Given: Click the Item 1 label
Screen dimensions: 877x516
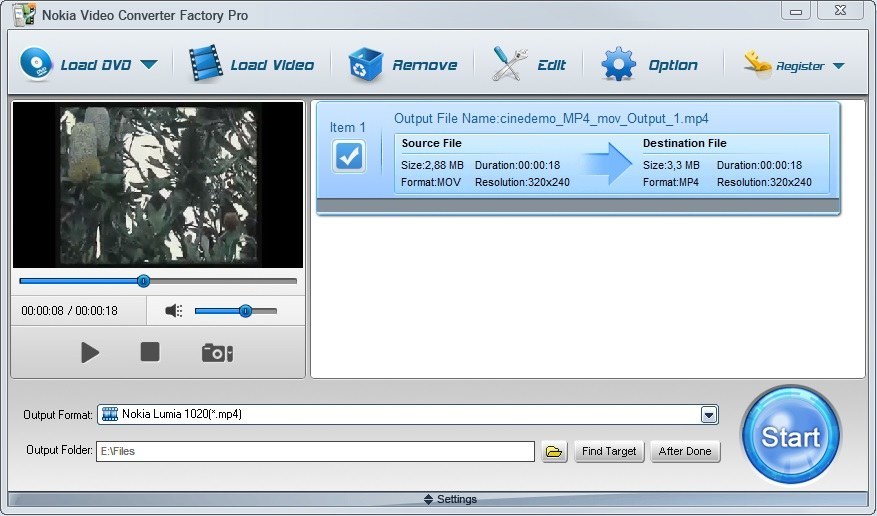Looking at the screenshot, I should coord(347,127).
